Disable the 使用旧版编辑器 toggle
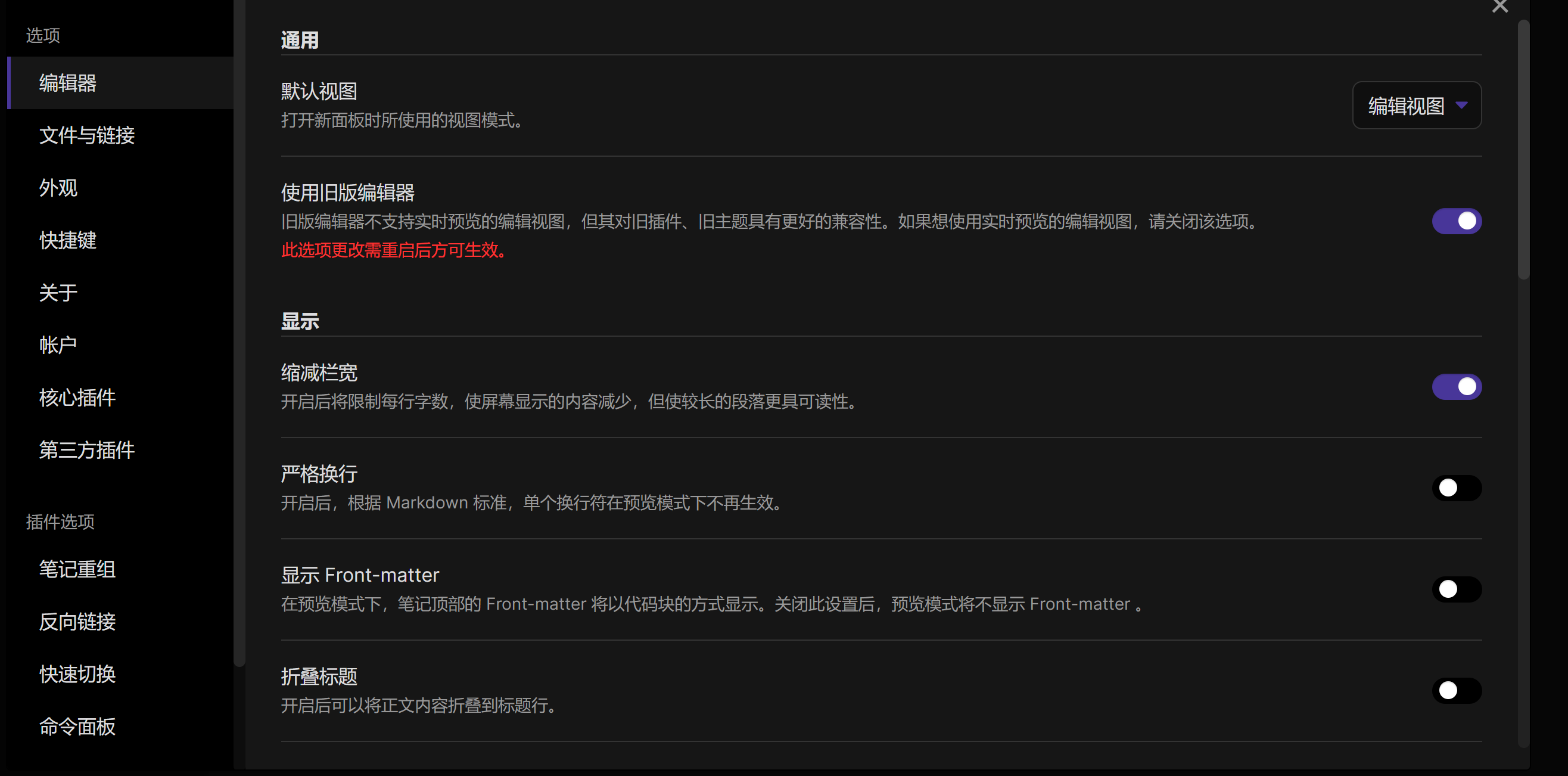 tap(1456, 221)
